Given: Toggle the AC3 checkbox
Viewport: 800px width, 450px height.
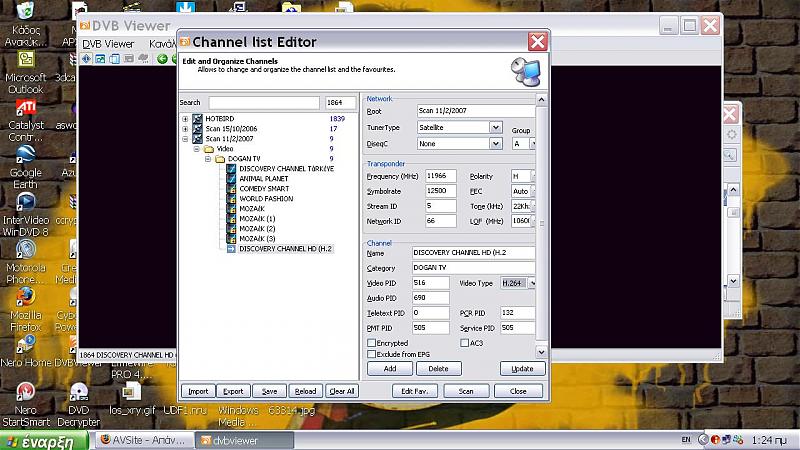Looking at the screenshot, I should tap(464, 343).
